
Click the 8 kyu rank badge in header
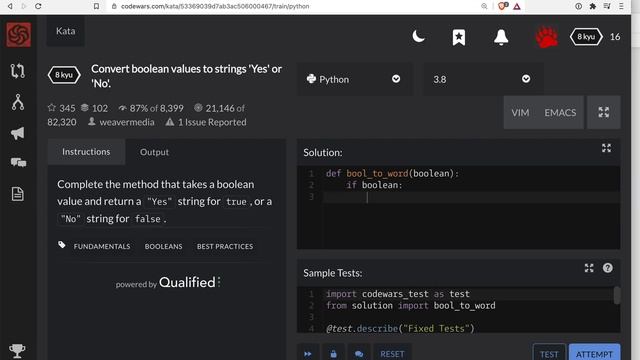click(586, 37)
